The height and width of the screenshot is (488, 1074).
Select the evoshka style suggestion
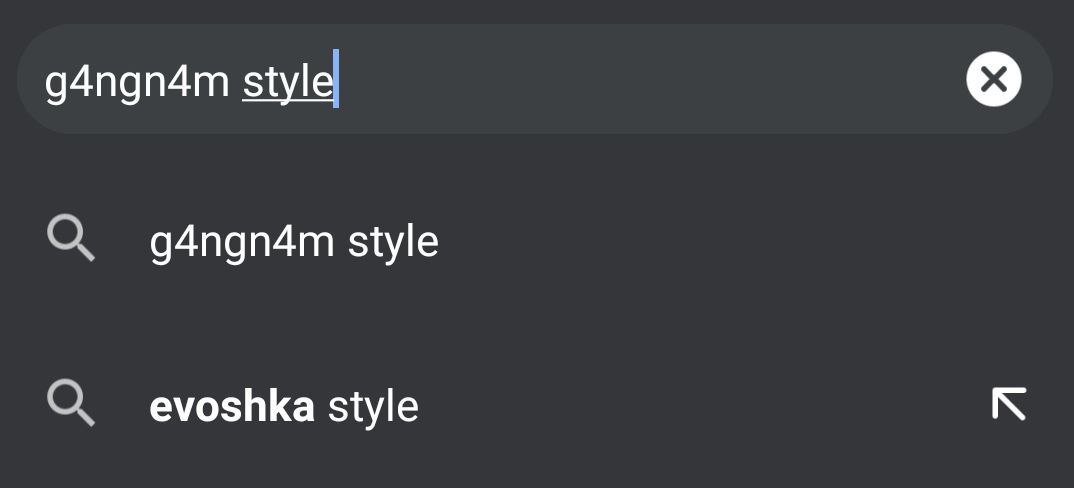(537, 406)
